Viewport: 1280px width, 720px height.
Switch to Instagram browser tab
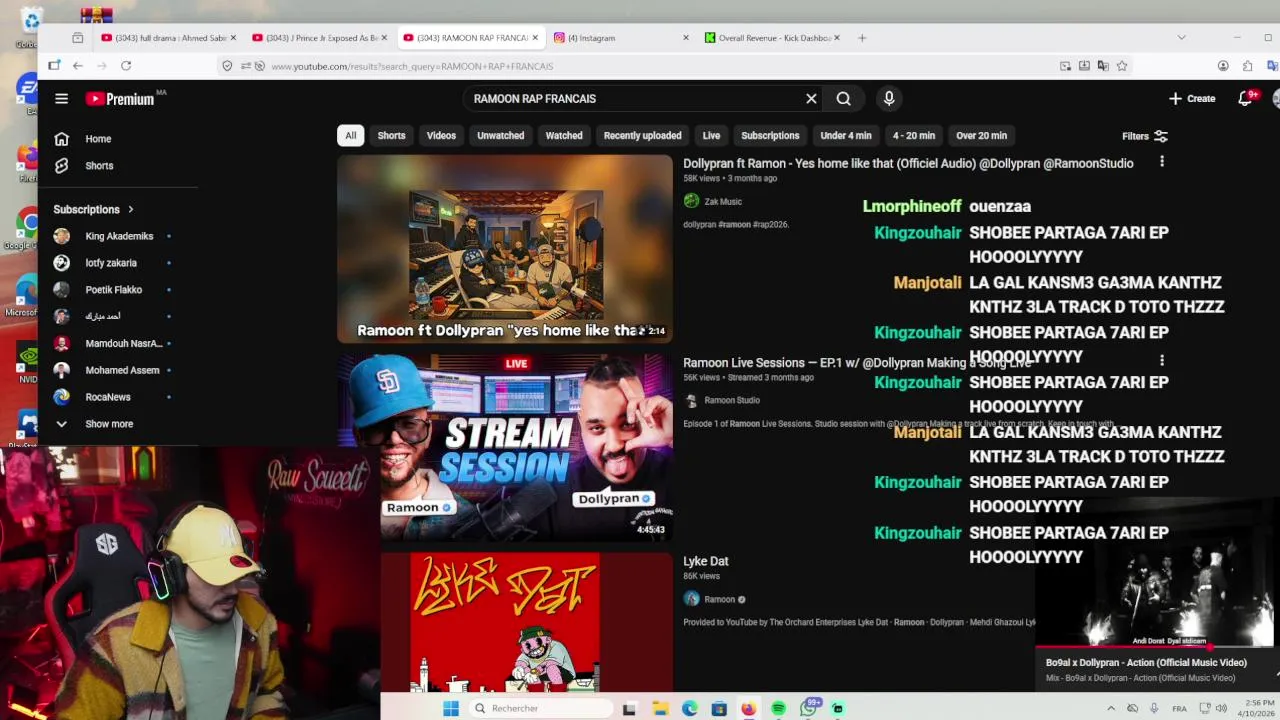[622, 38]
